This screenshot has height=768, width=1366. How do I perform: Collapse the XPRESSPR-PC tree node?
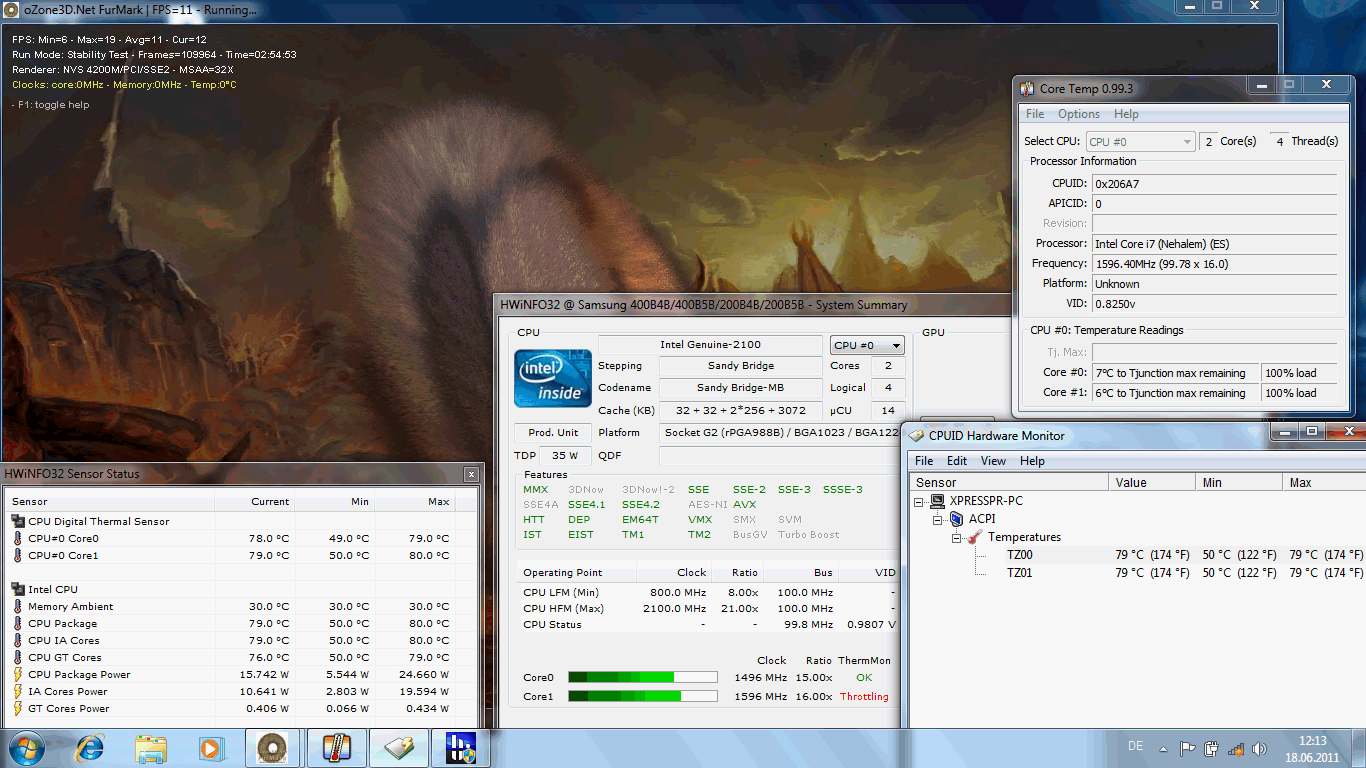click(x=919, y=501)
